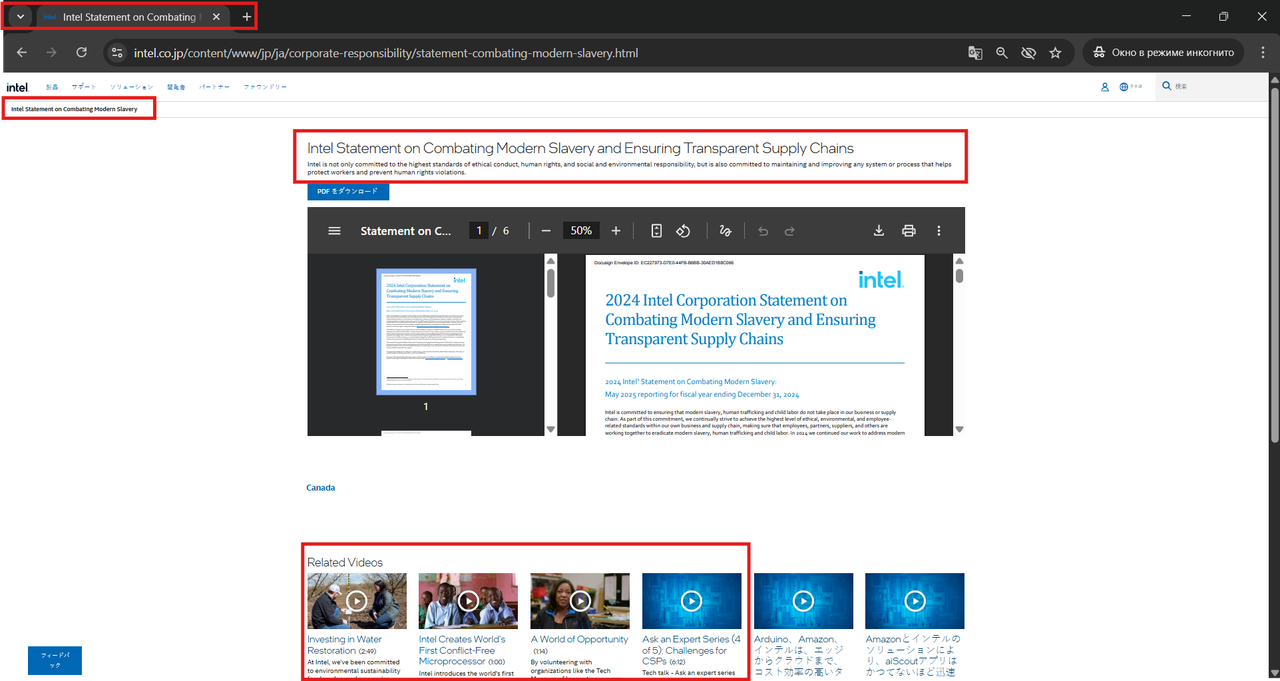The width and height of the screenshot is (1280, 681).
Task: Click the blue フィードバック feedback button
Action: pos(55,661)
